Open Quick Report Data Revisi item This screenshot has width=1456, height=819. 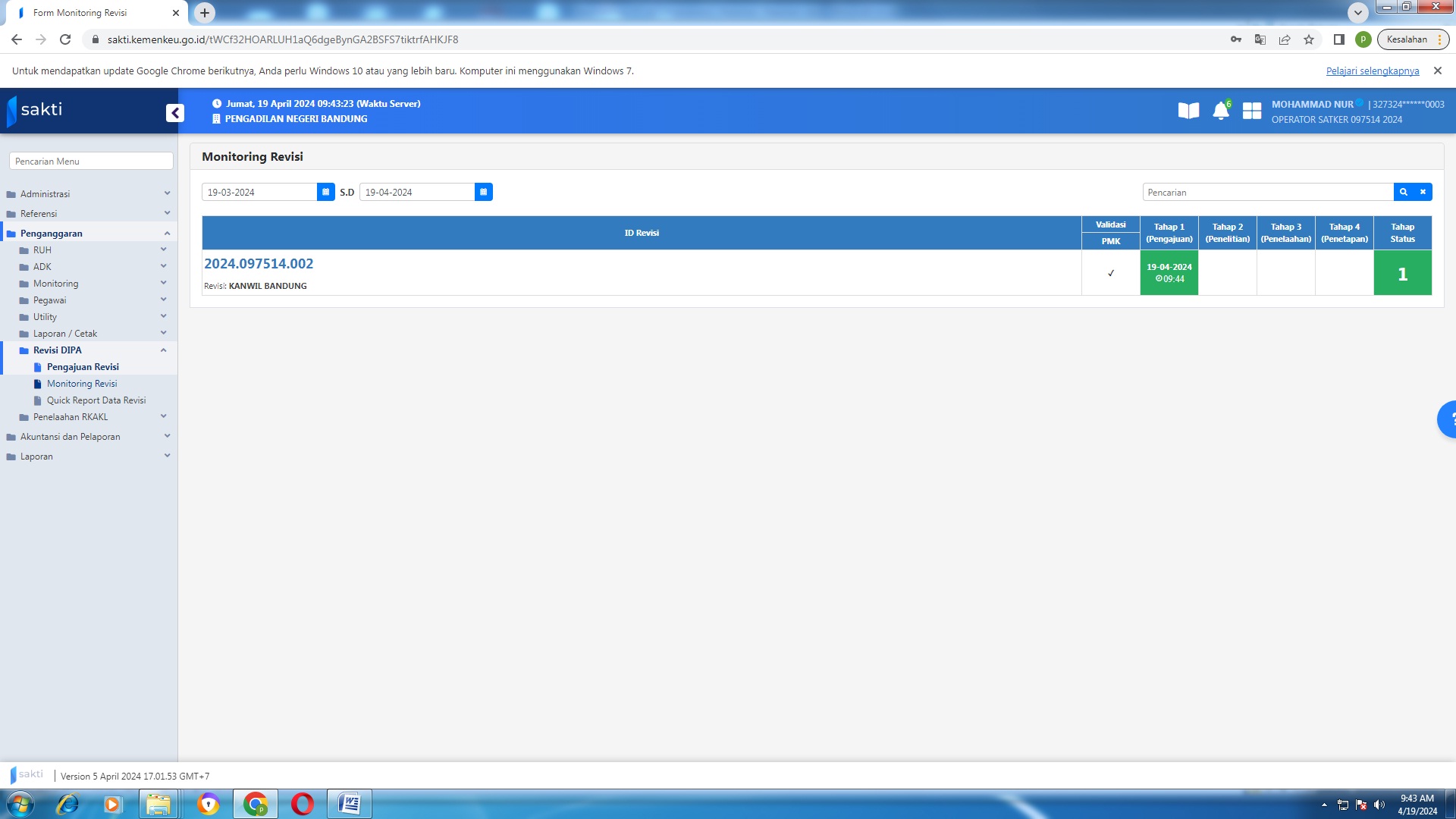[x=96, y=400]
